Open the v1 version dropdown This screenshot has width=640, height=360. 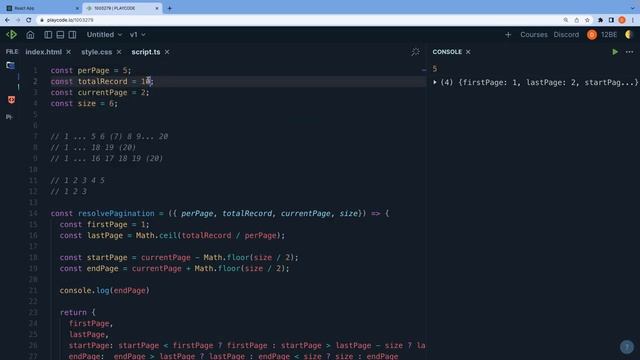[x=138, y=35]
